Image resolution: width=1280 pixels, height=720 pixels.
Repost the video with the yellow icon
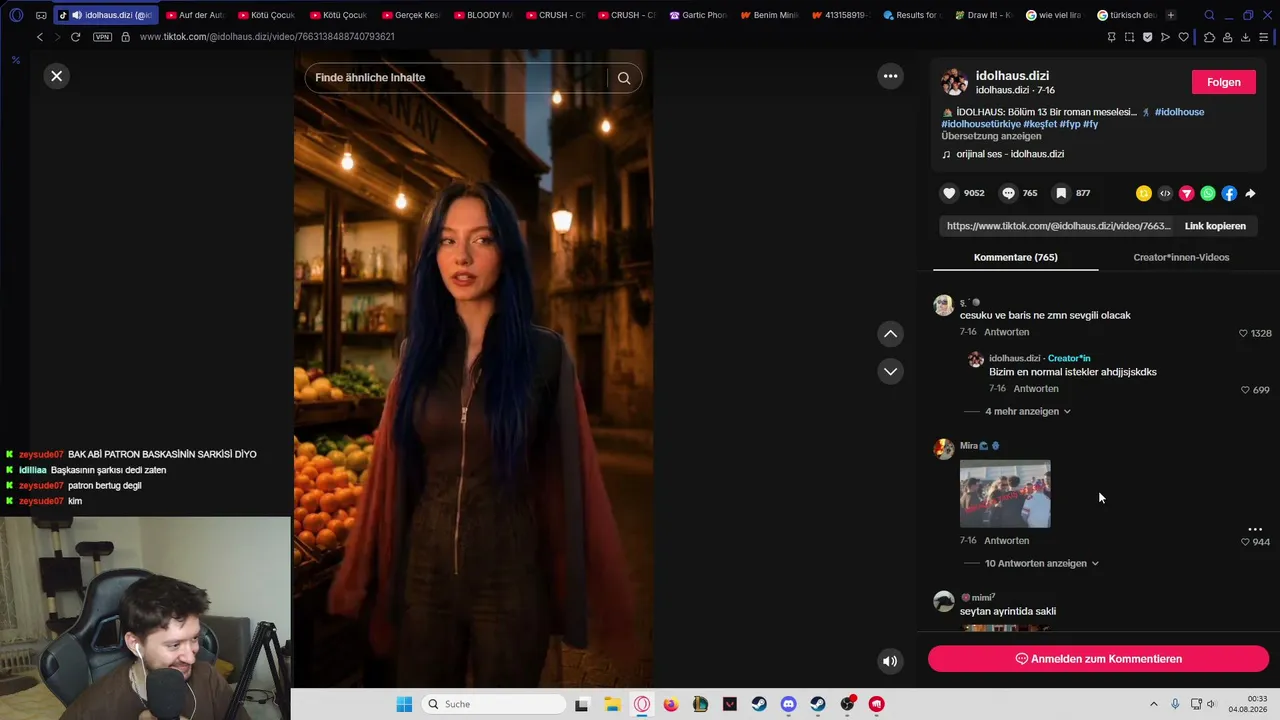[1143, 193]
